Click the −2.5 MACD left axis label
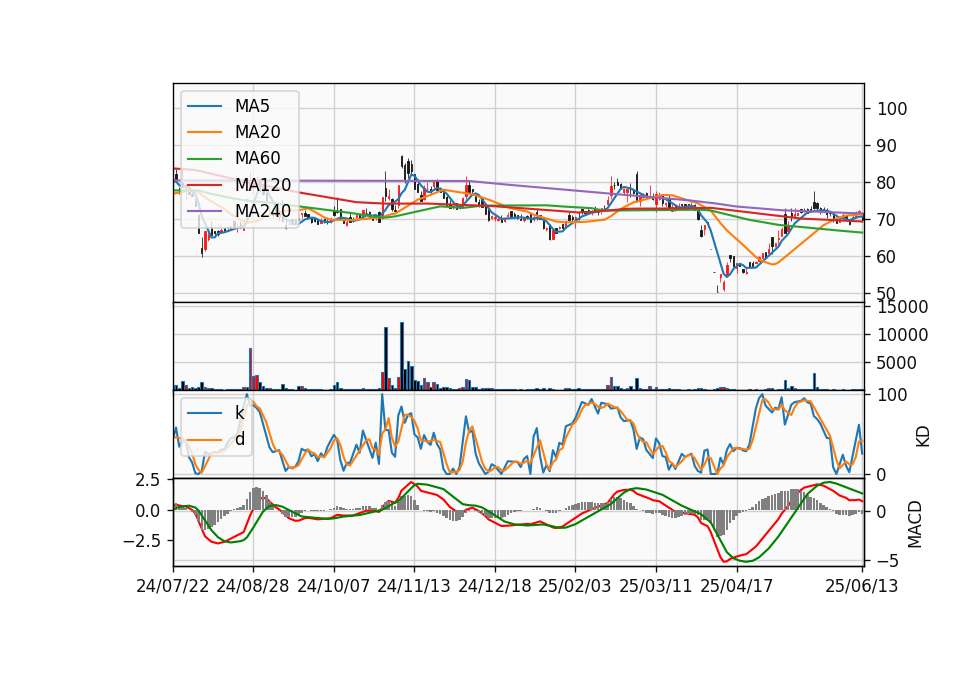Screen dimensions: 960x690 tap(141, 541)
